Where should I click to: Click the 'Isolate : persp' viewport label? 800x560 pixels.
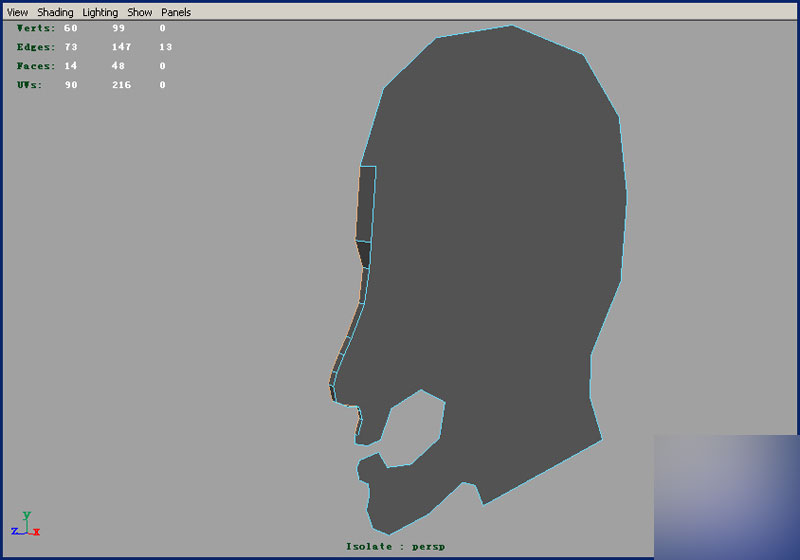click(x=395, y=547)
